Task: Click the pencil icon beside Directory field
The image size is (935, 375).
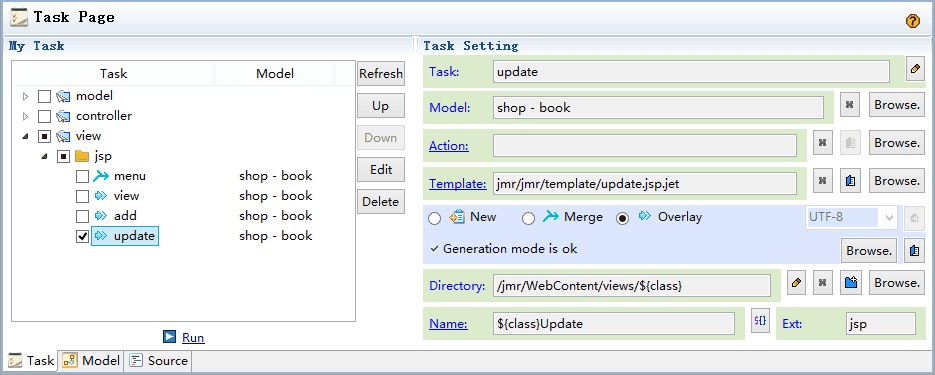Action: [x=795, y=283]
